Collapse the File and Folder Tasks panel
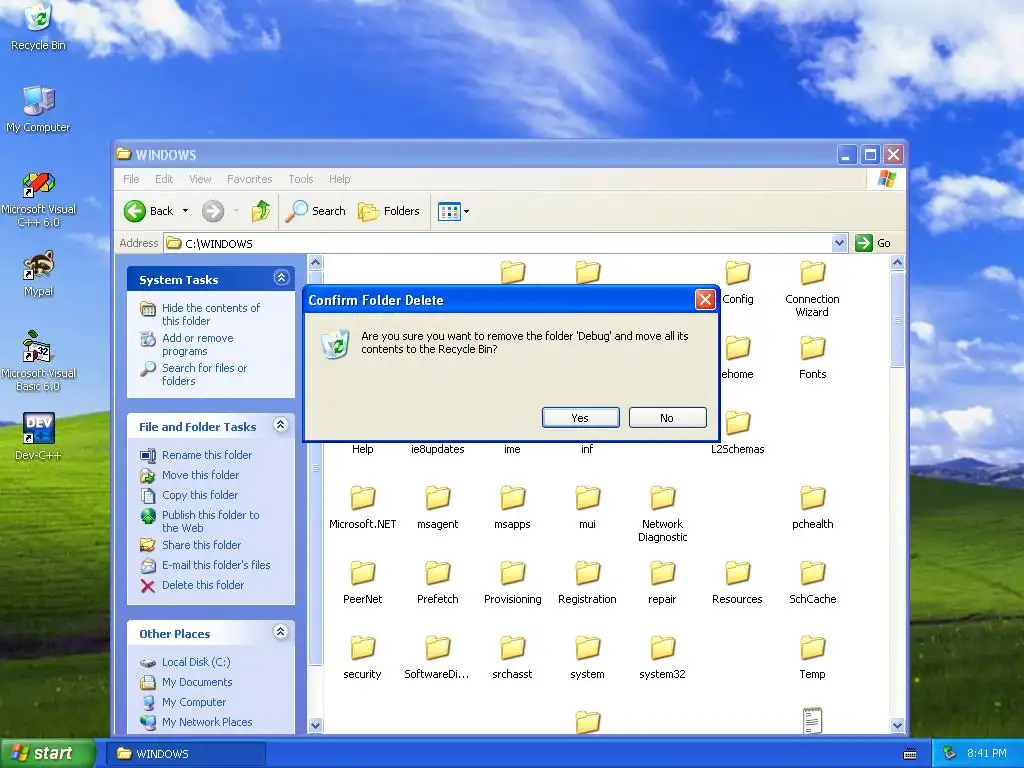This screenshot has height=768, width=1024. pyautogui.click(x=281, y=425)
